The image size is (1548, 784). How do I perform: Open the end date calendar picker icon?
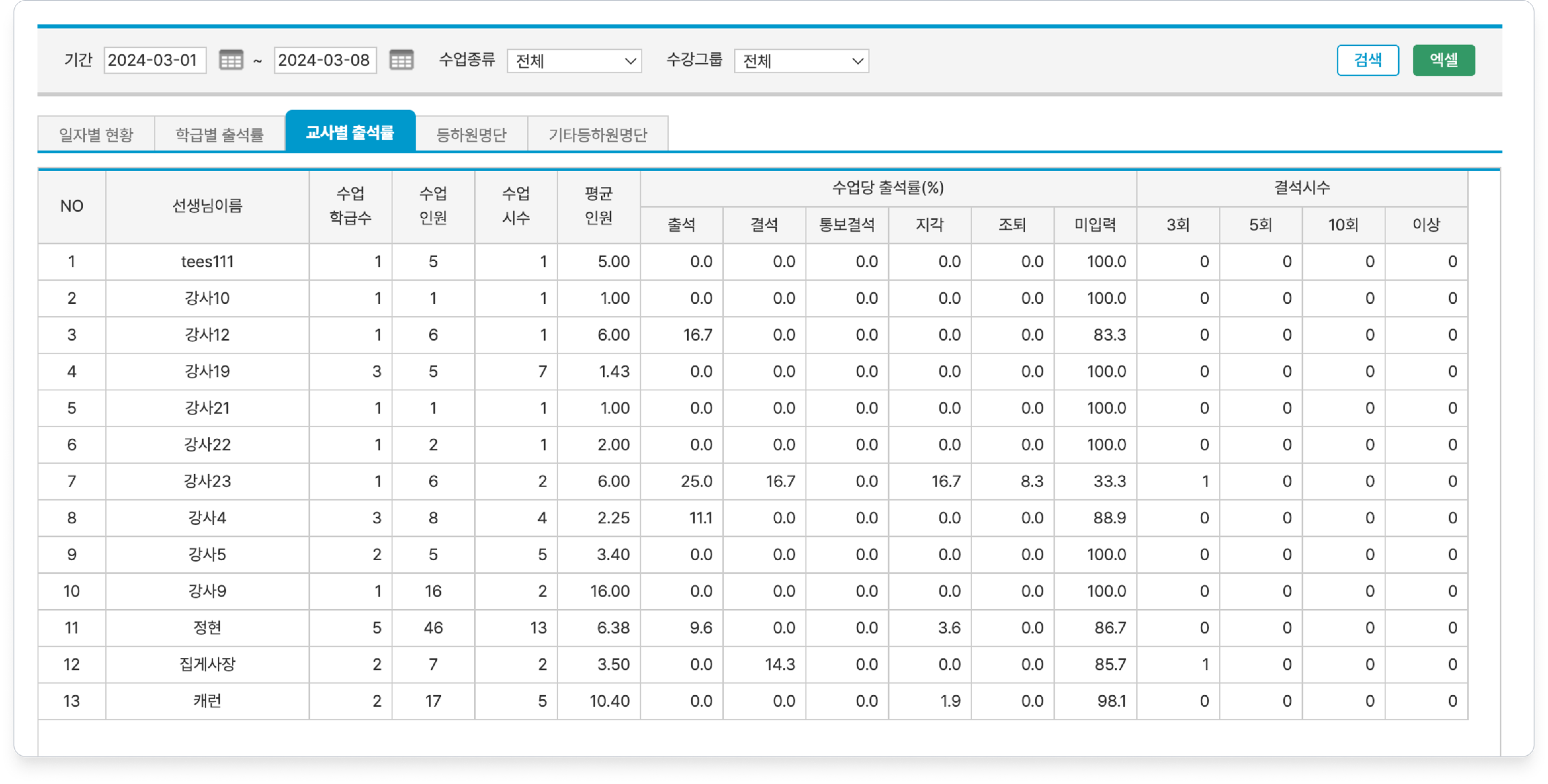401,60
